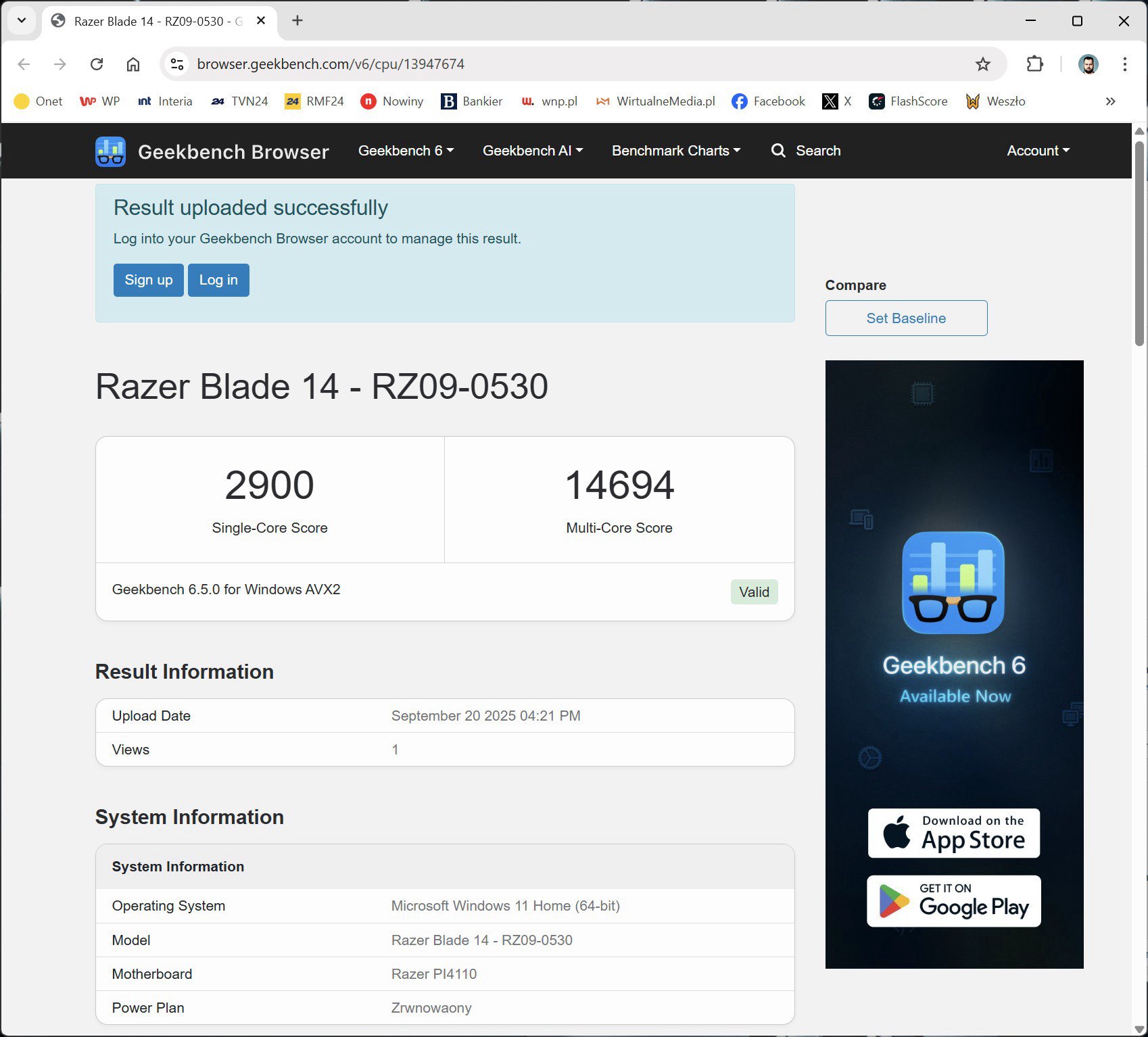Screen dimensions: 1148x1037
Task: Expand the tab search chevron
Action: coord(22,21)
